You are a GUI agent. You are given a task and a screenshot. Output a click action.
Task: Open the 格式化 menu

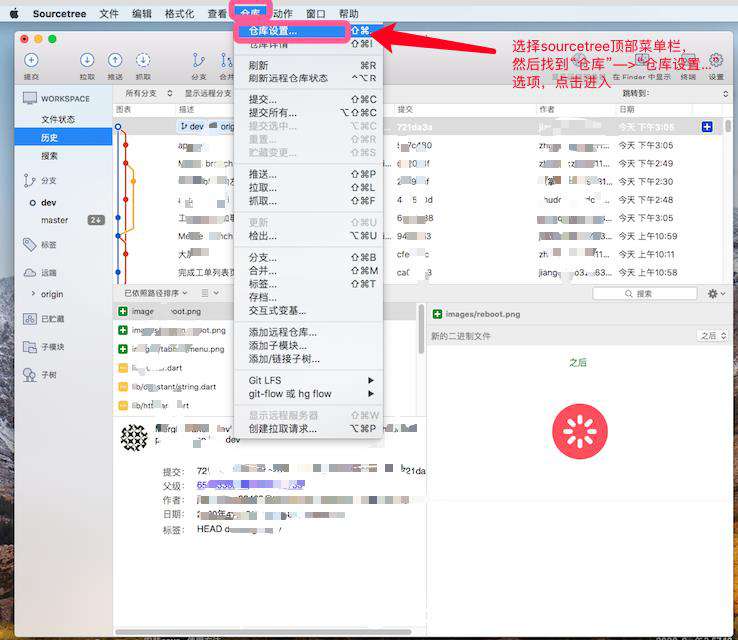coord(179,14)
